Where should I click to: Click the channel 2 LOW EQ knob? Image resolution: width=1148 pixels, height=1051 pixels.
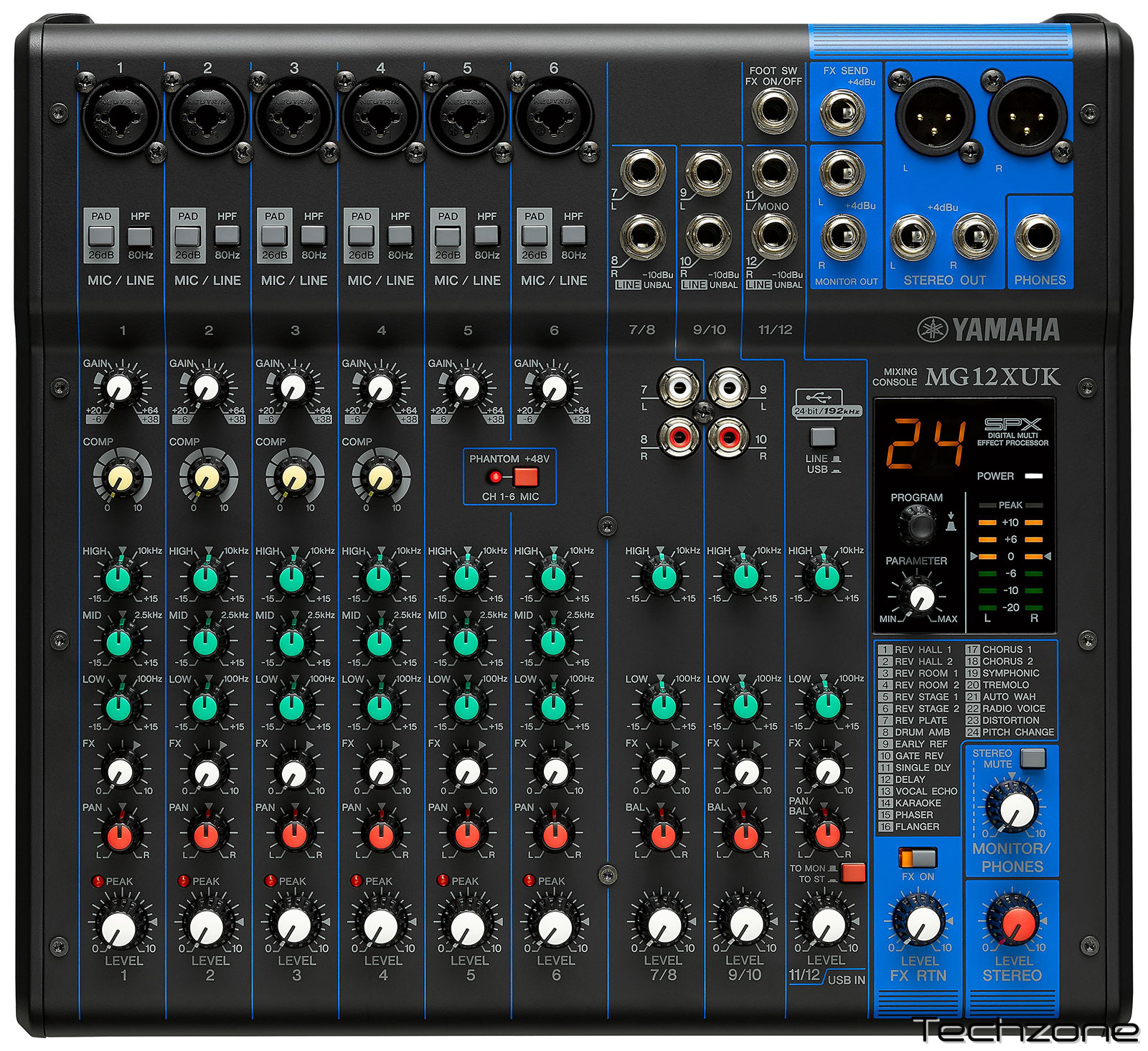[x=205, y=707]
